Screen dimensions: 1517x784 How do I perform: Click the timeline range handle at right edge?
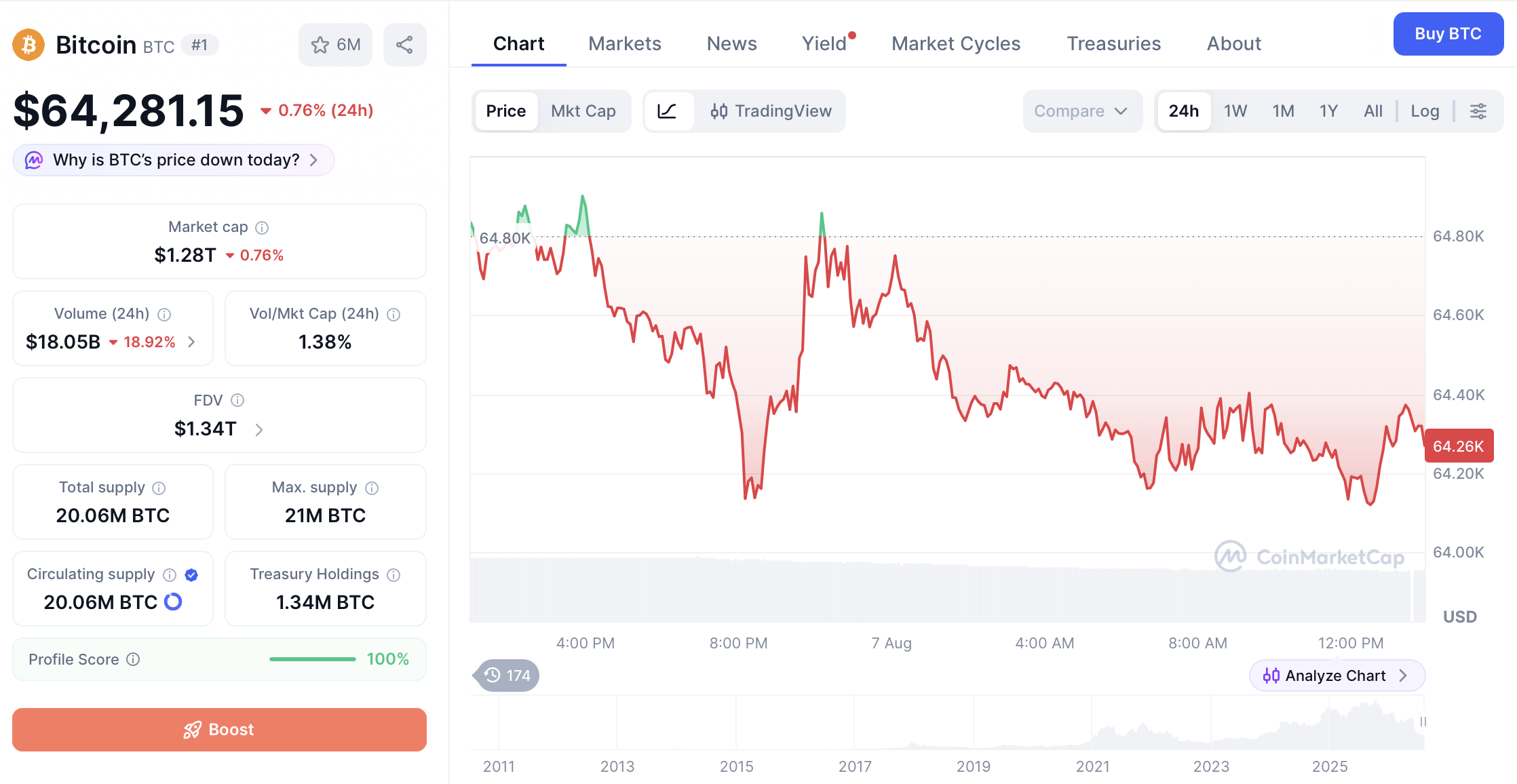click(1423, 722)
